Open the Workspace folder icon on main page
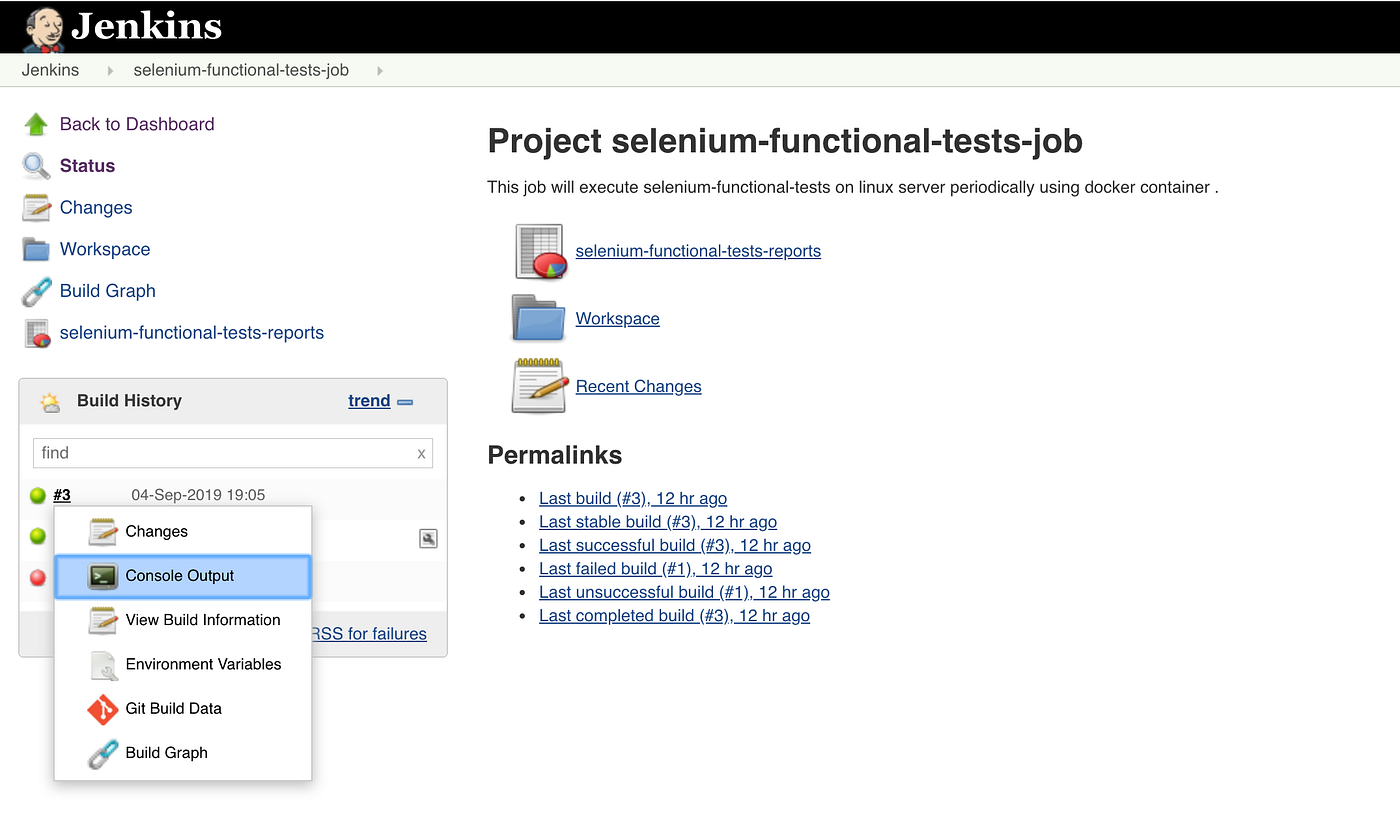Screen dimensions: 1400x827 [x=538, y=318]
